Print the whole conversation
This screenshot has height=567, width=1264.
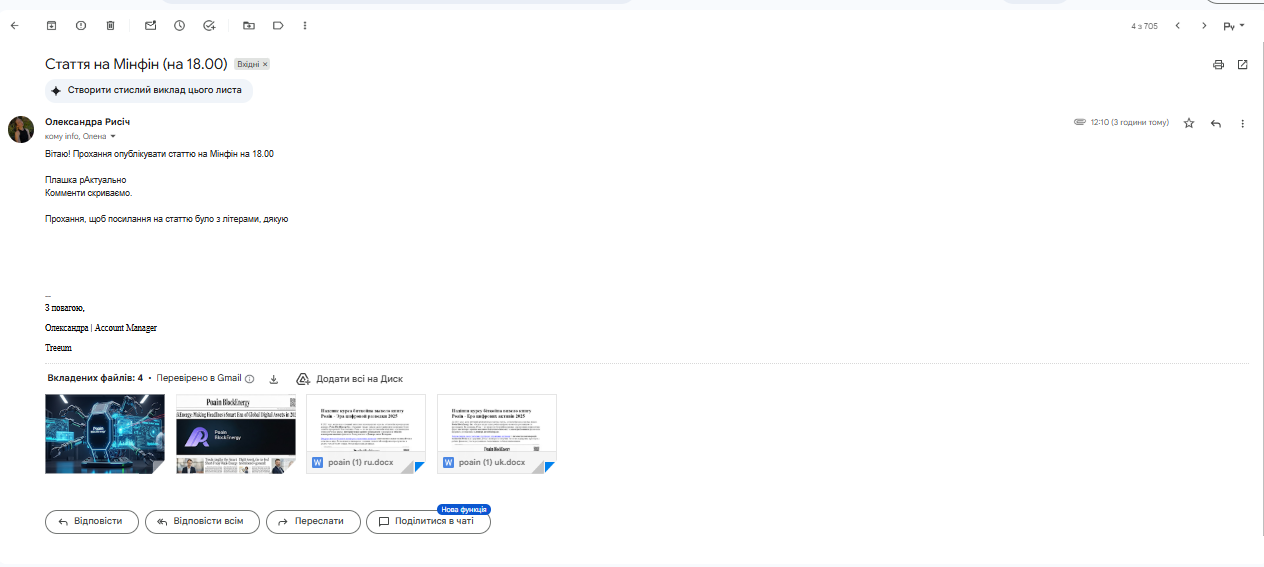pos(1218,64)
